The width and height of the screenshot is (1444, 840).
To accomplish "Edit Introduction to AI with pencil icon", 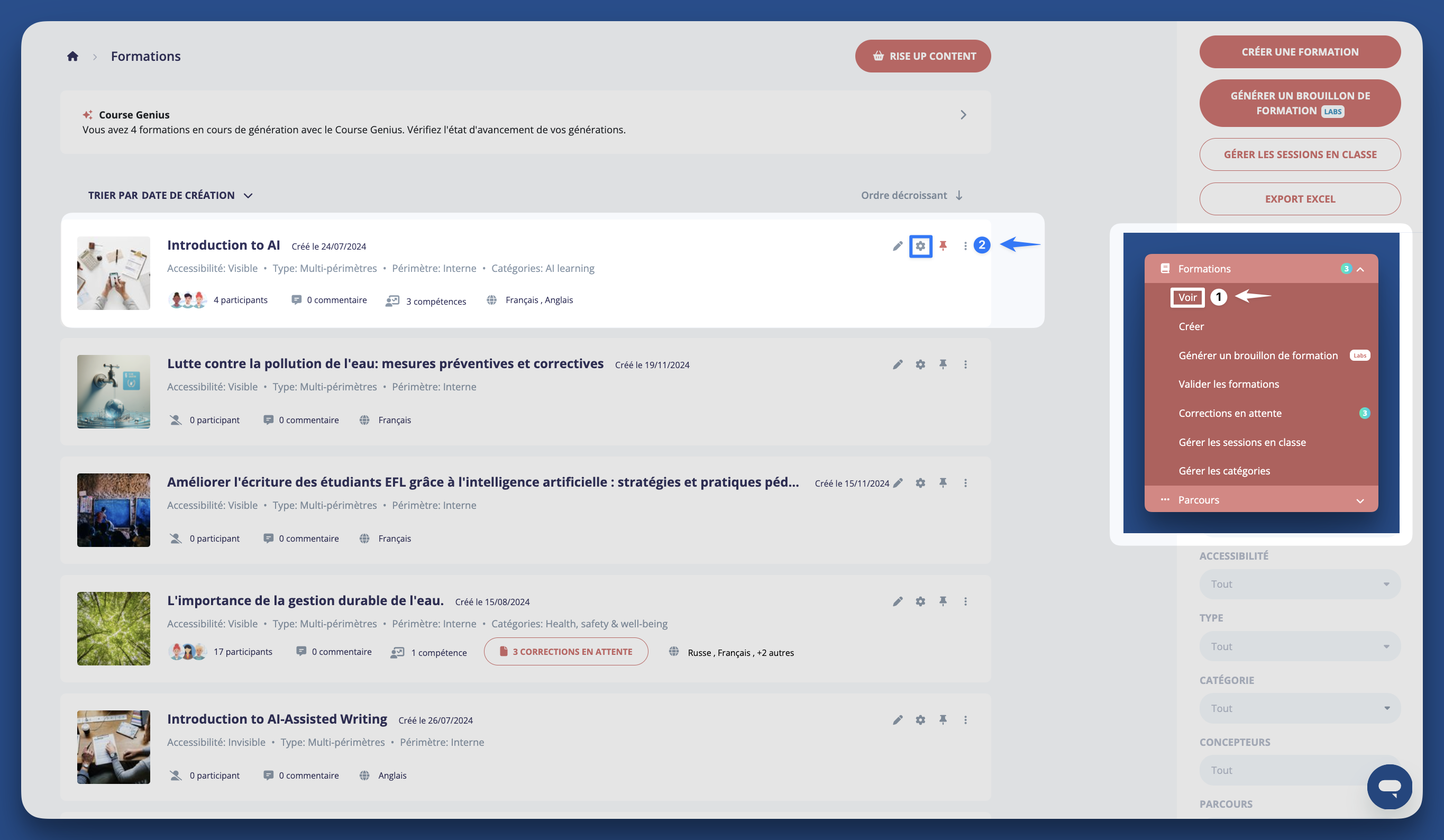I will pos(897,246).
